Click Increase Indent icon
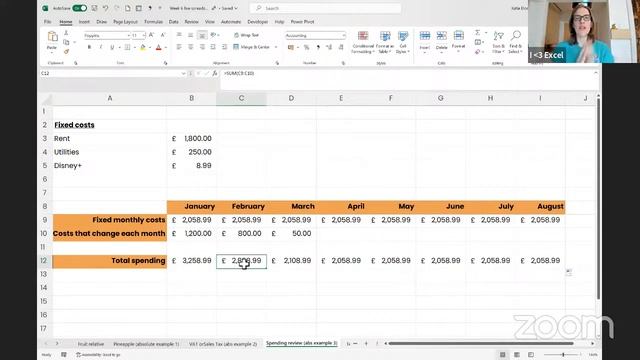Screen dimensions: 640x360 click(224, 47)
